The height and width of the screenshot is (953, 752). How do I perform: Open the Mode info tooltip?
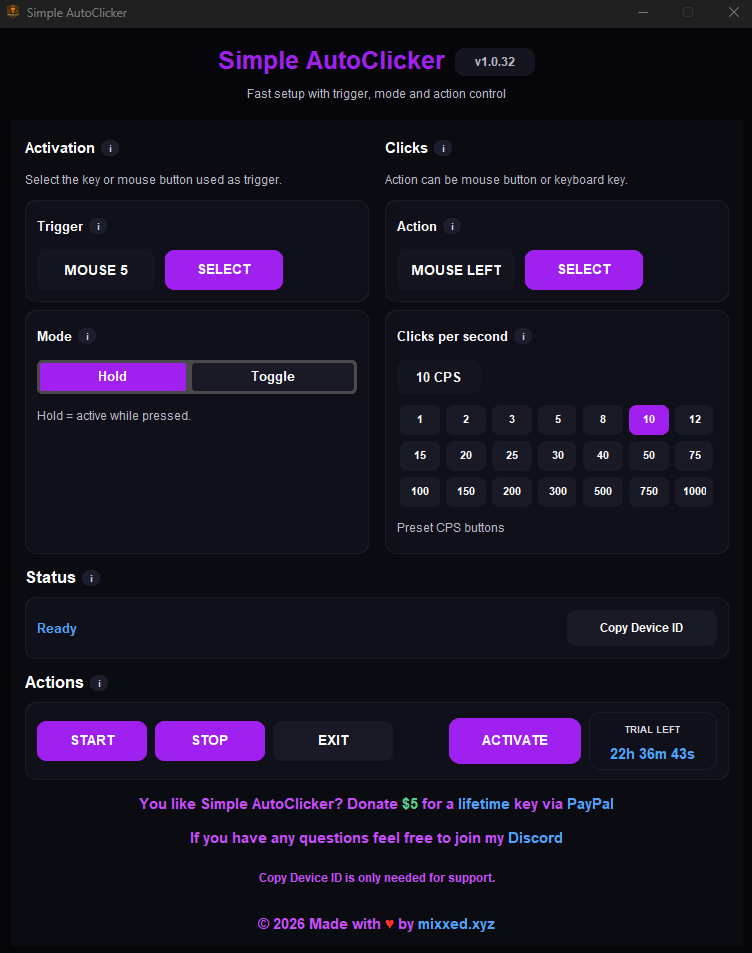87,337
